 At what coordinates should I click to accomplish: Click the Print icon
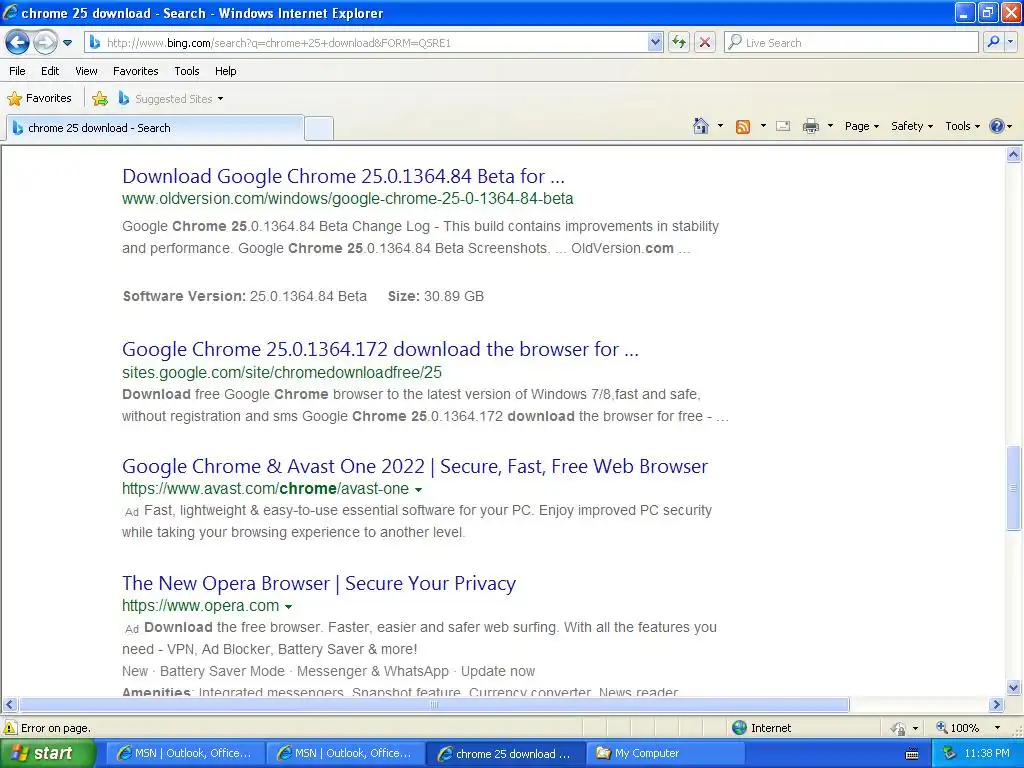(810, 126)
